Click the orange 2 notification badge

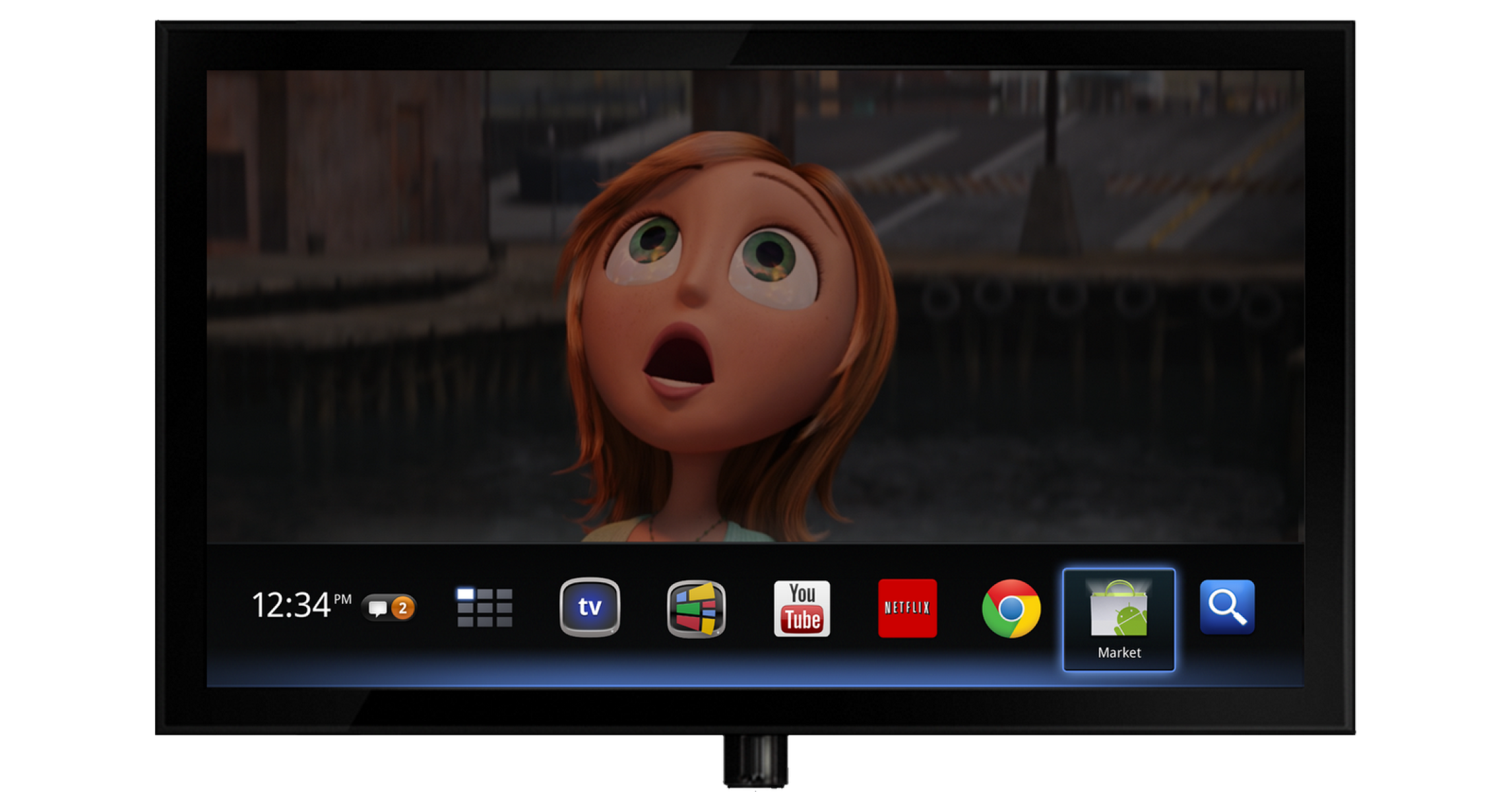402,608
